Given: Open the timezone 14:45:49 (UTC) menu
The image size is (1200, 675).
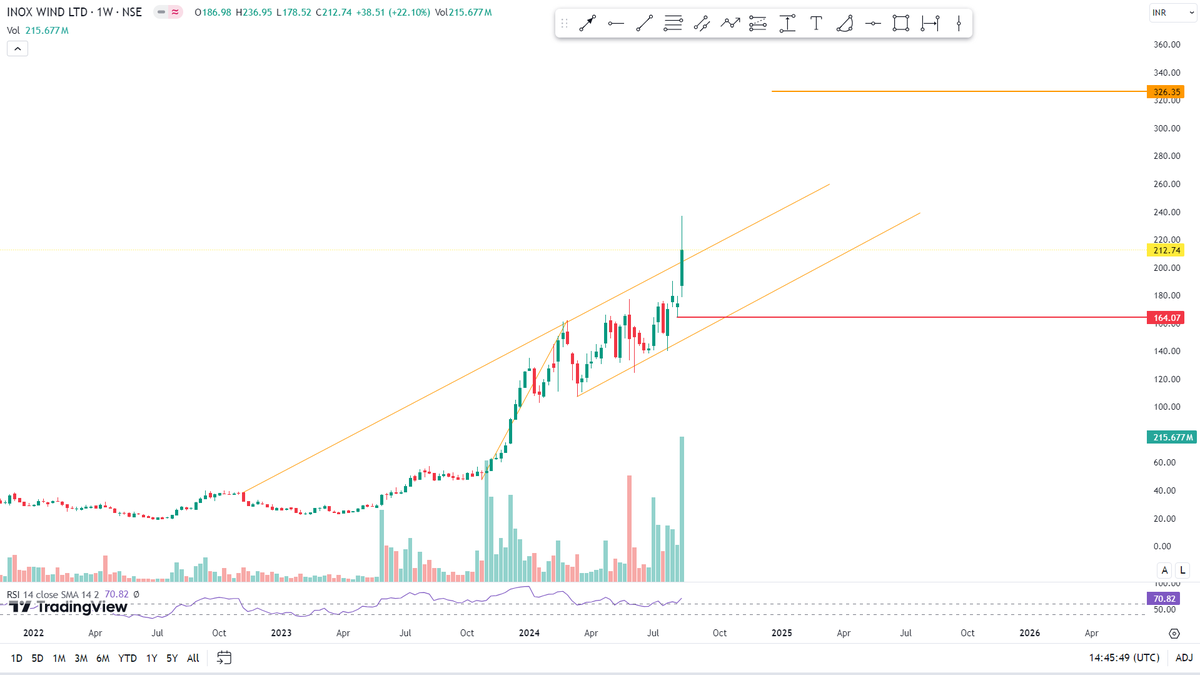Looking at the screenshot, I should (1126, 658).
